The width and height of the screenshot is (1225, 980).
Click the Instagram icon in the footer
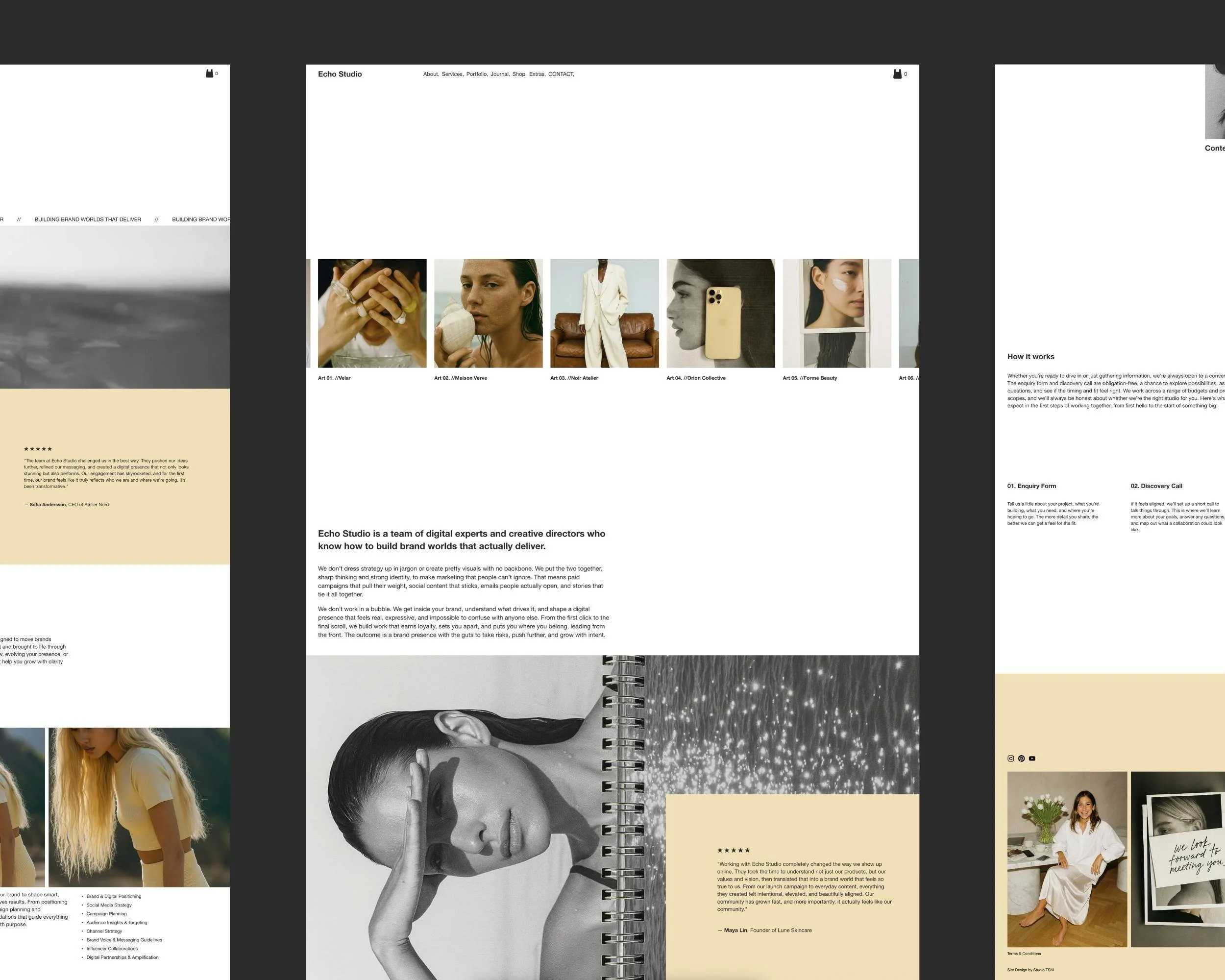[x=1010, y=759]
